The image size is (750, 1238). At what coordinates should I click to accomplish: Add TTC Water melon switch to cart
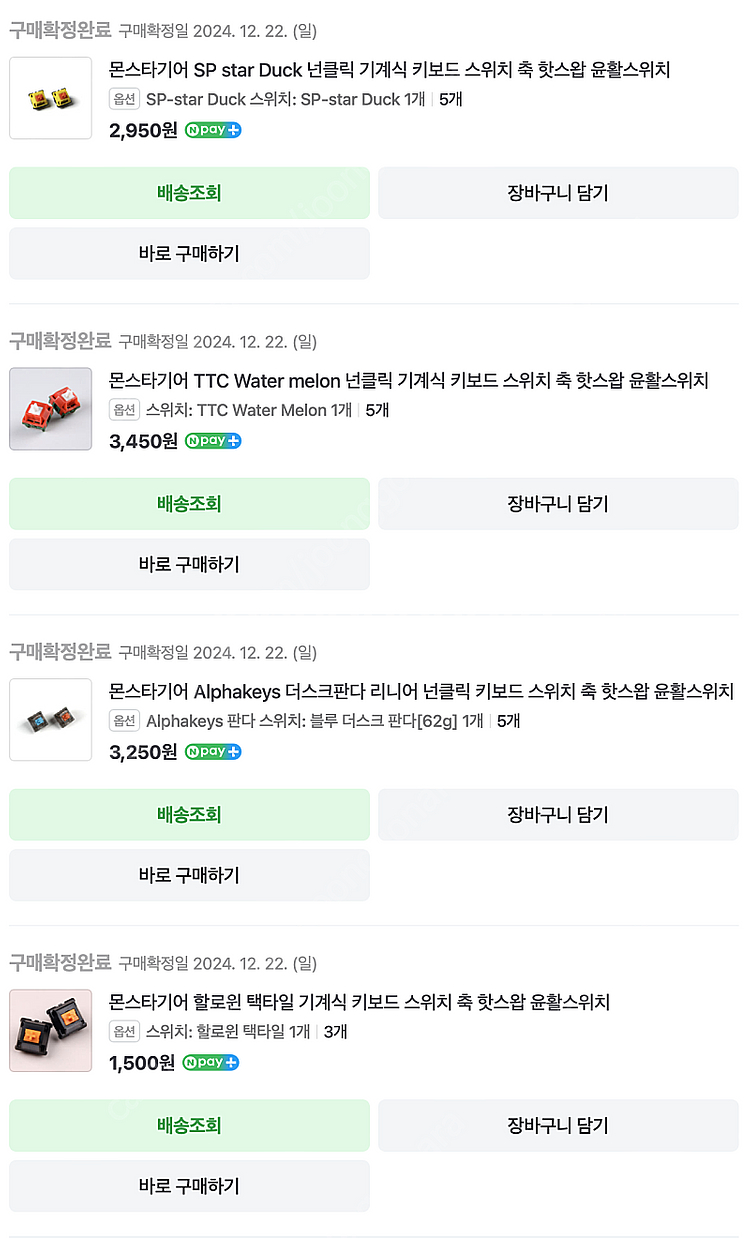[558, 504]
